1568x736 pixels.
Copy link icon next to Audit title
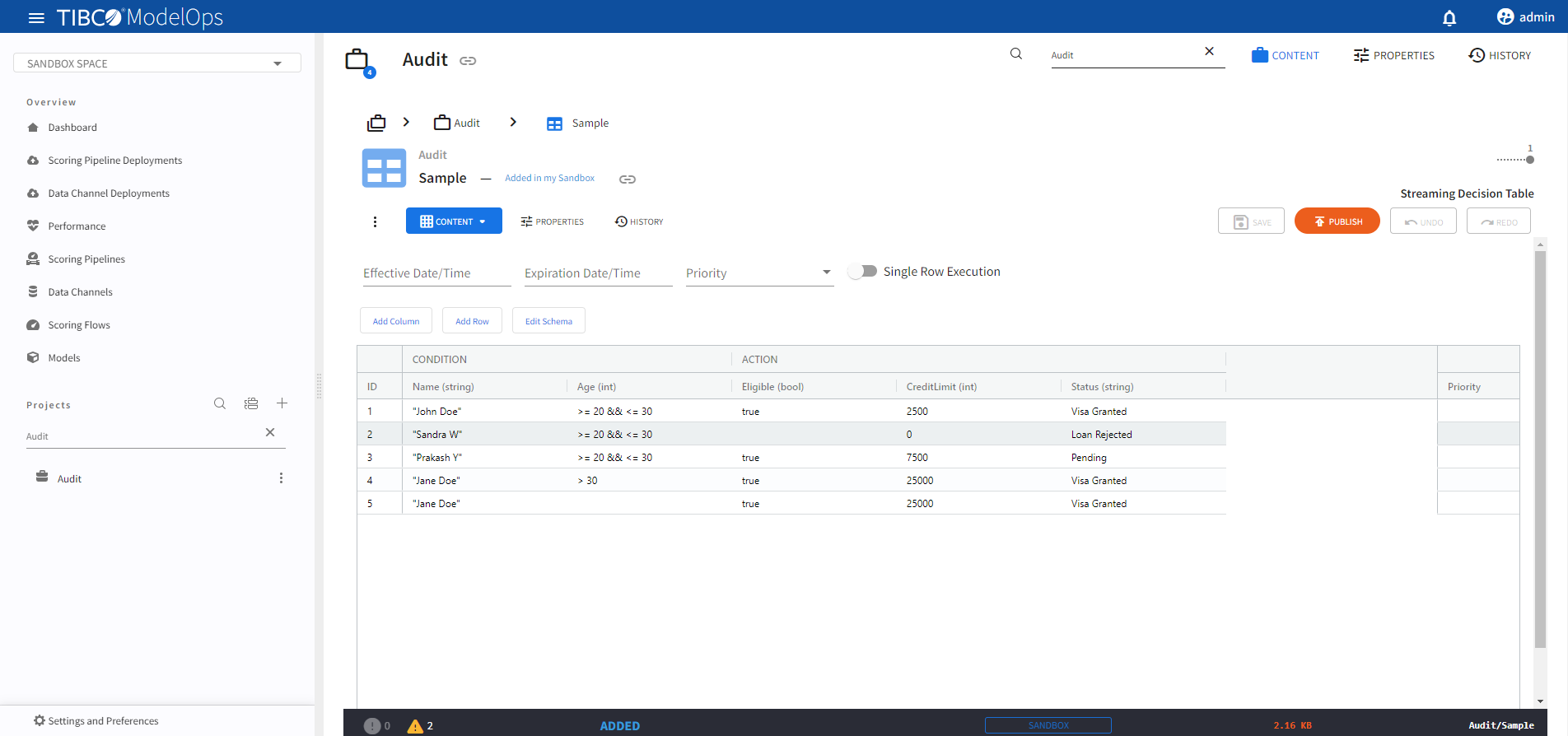click(468, 61)
